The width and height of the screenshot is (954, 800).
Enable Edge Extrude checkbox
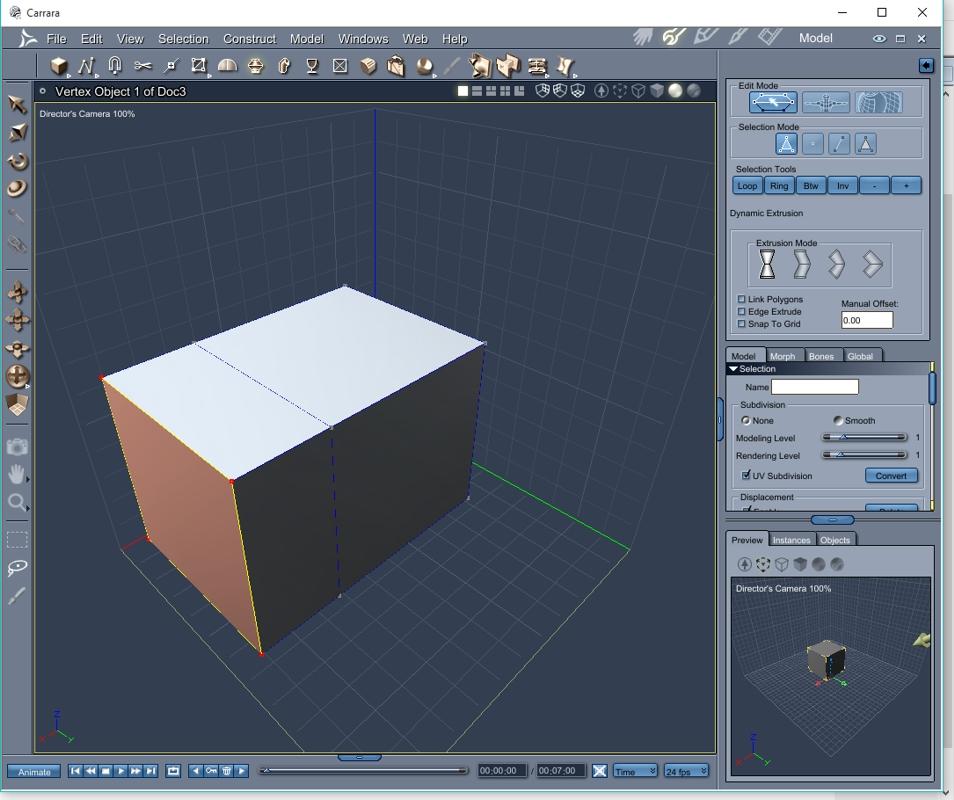[741, 311]
